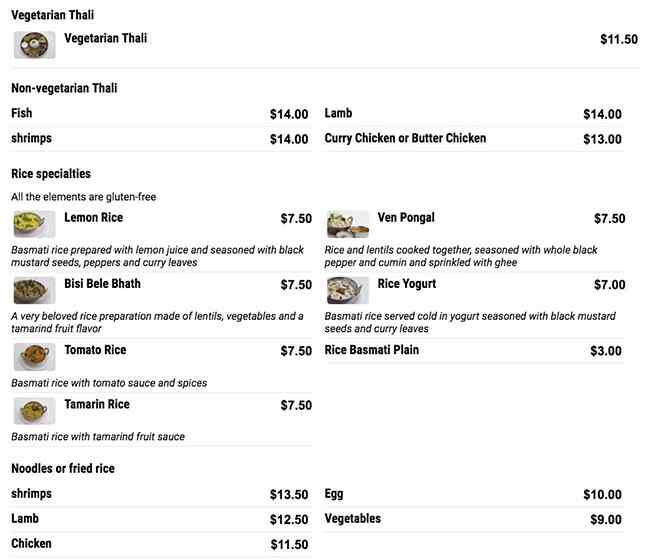
Task: Click the Tamarin Rice thumbnail
Action: [x=34, y=410]
